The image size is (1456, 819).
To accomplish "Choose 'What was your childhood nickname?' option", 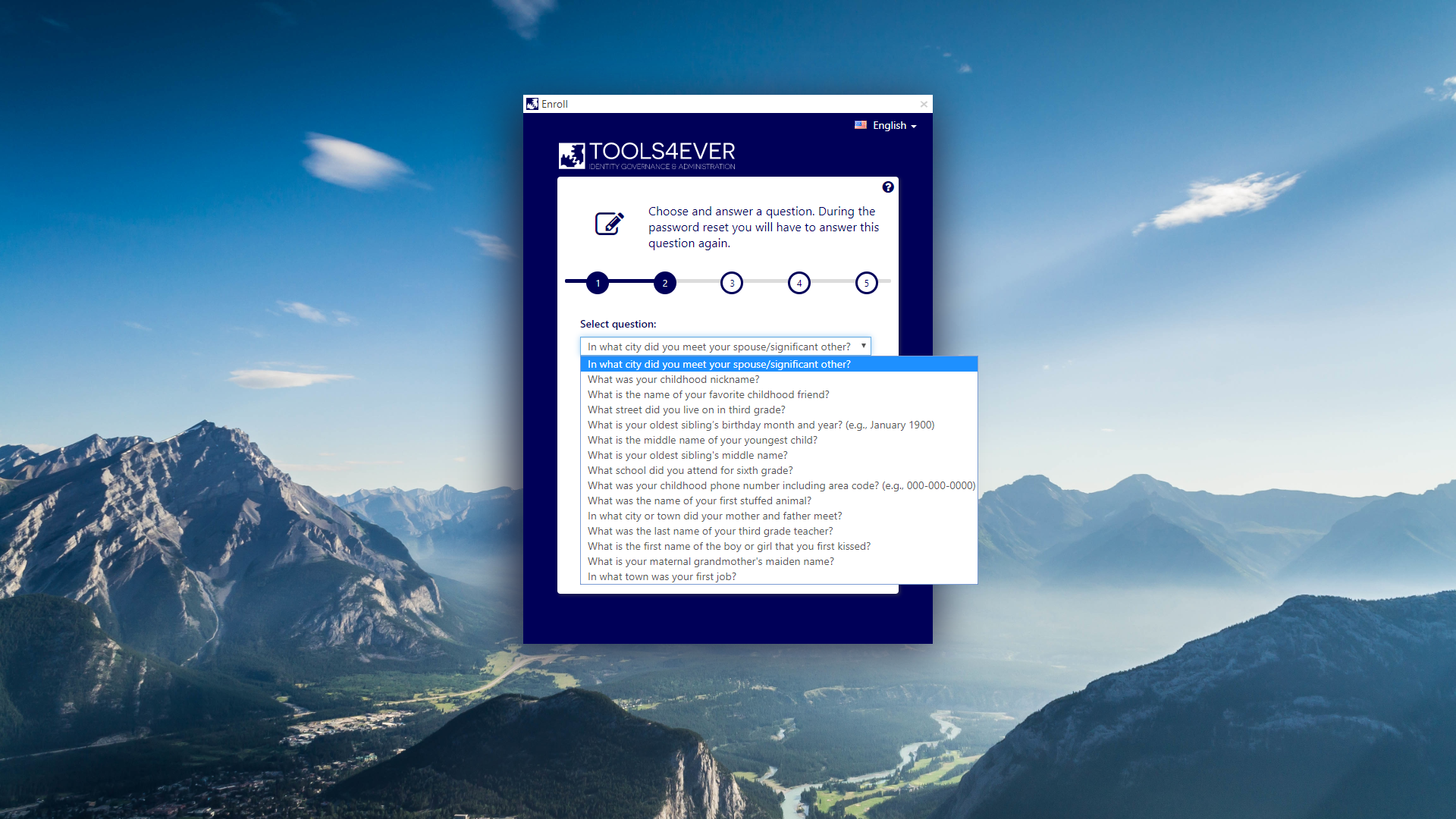I will [x=673, y=379].
